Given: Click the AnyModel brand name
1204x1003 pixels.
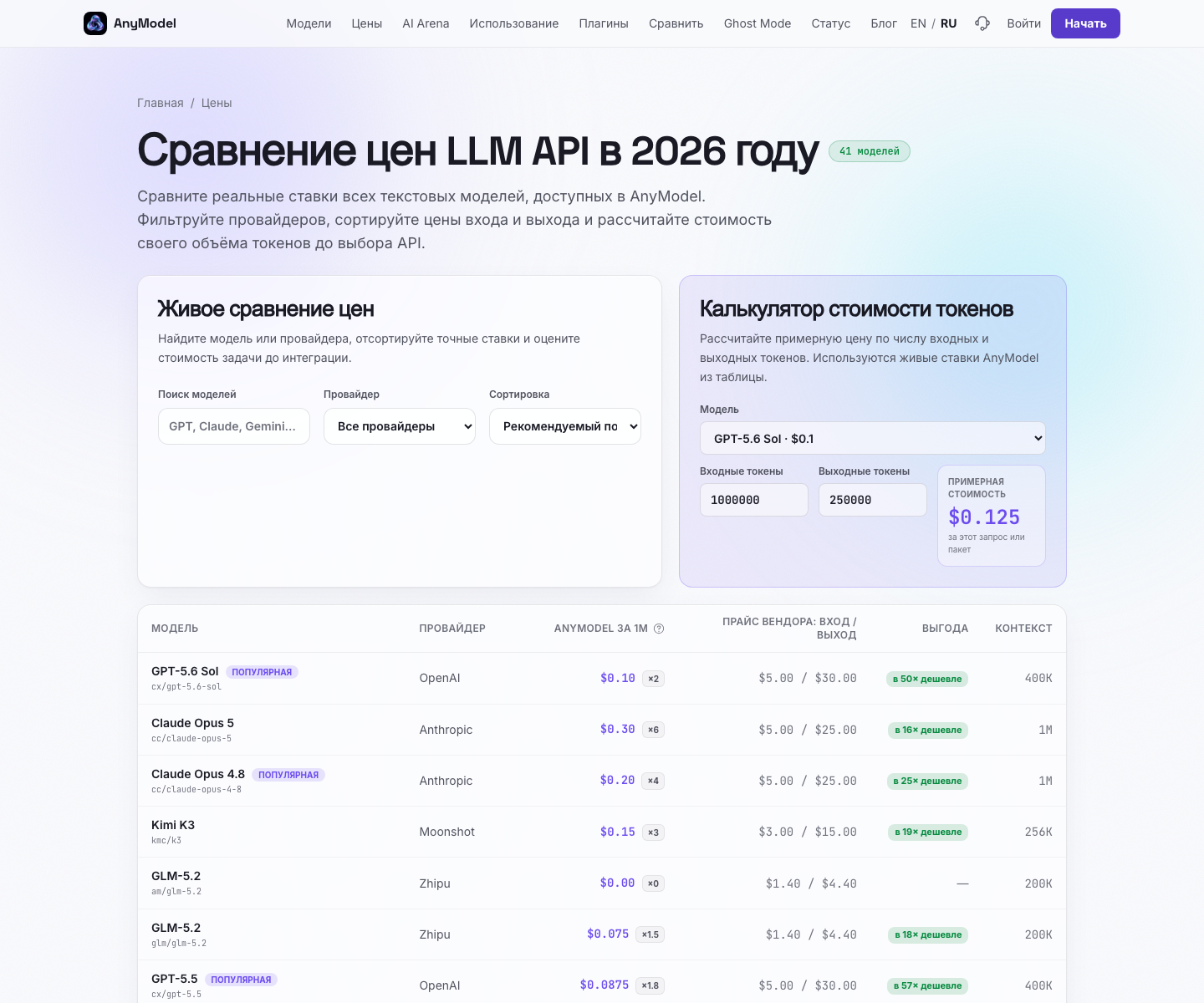Looking at the screenshot, I should pos(145,23).
